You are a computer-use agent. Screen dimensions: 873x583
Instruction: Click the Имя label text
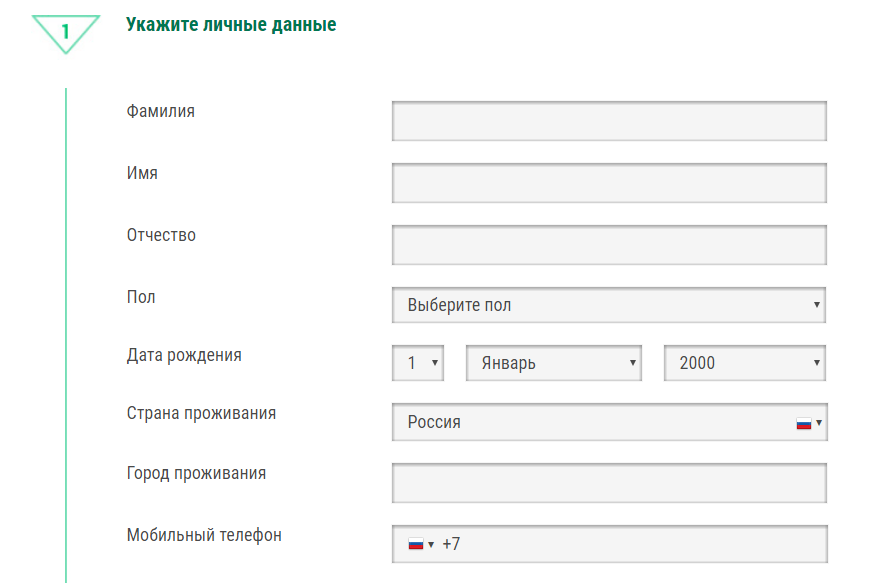(142, 173)
